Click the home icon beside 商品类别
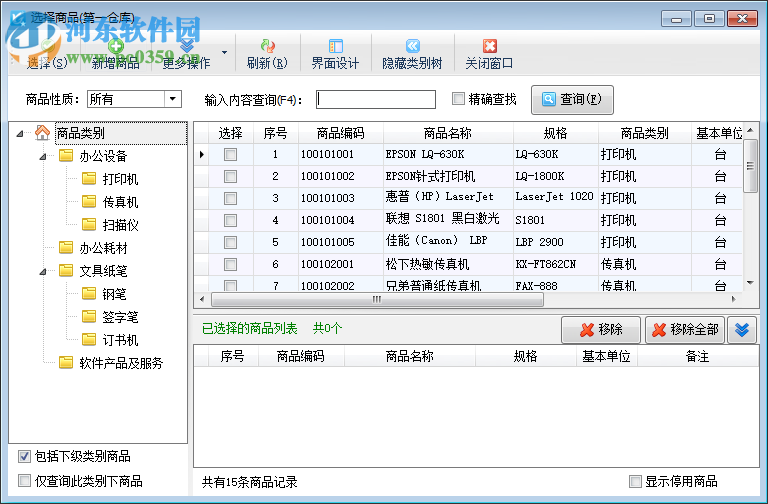 43,133
